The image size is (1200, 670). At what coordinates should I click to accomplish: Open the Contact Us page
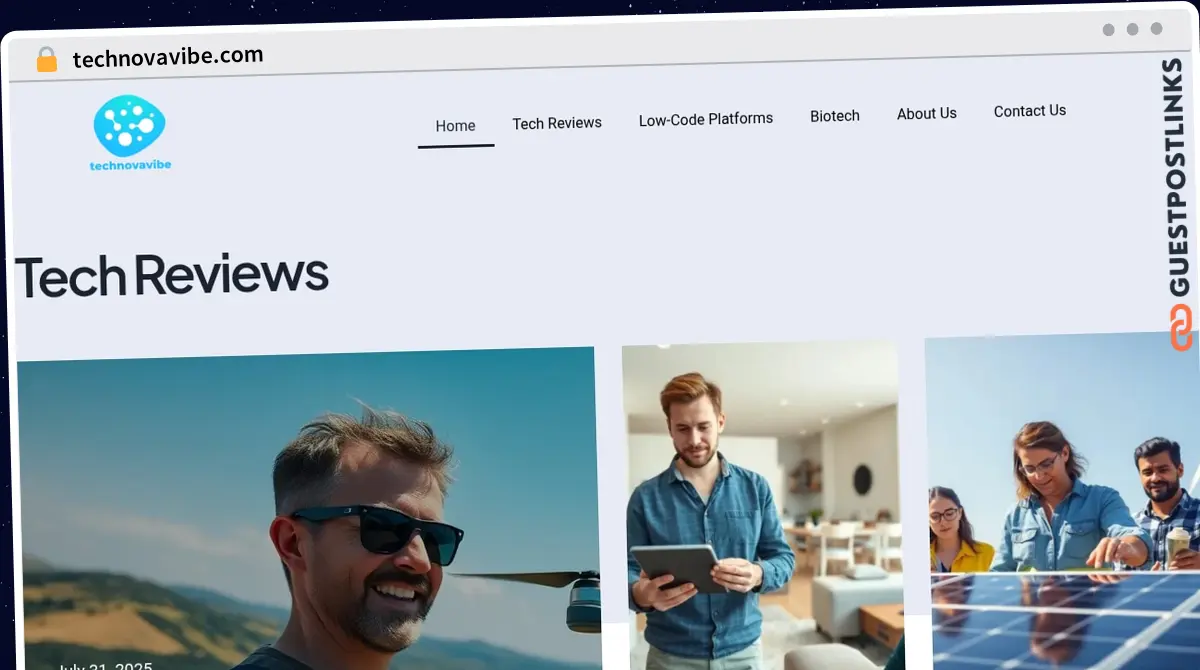1030,111
